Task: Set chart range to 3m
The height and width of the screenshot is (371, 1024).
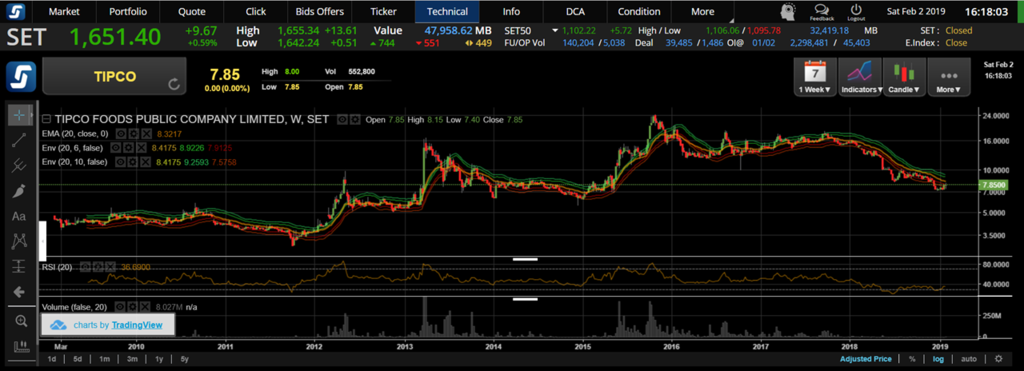Action: (132, 359)
